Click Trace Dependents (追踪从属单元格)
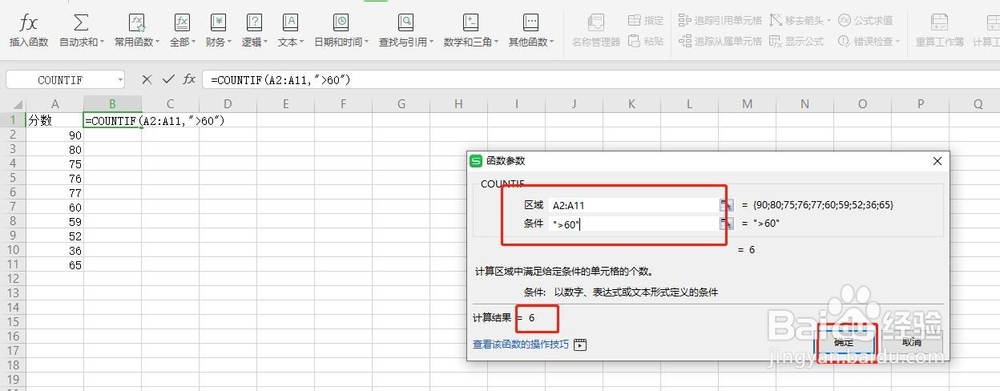Viewport: 1000px width, 391px height. tap(720, 41)
